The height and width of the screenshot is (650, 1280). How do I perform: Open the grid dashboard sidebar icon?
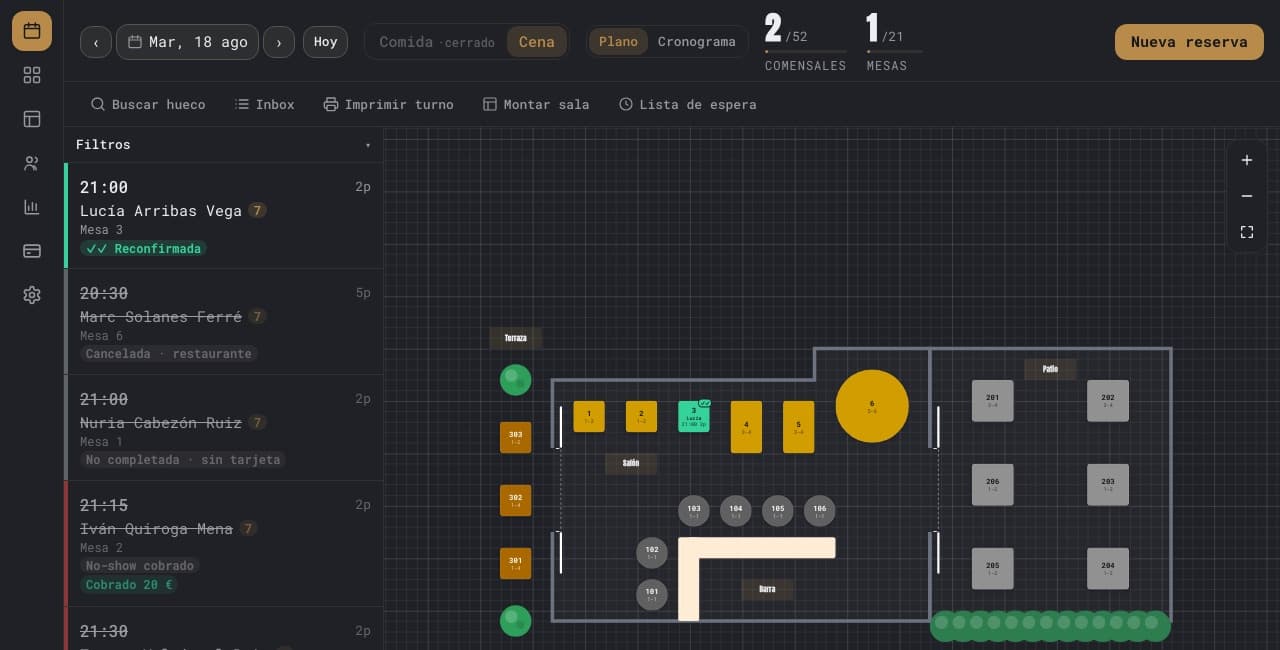pyautogui.click(x=32, y=75)
